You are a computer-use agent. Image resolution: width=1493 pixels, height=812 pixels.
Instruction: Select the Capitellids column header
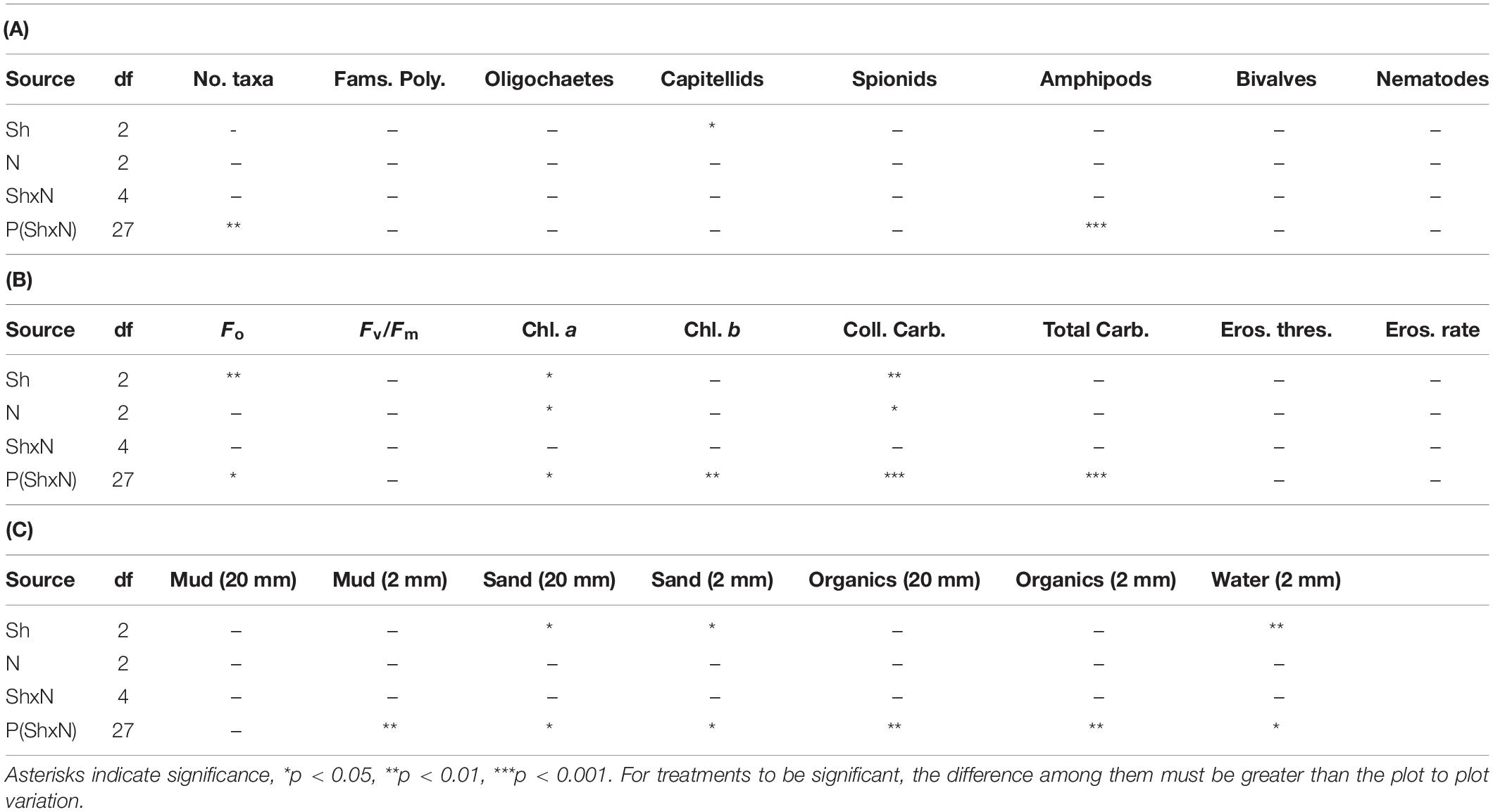712,79
